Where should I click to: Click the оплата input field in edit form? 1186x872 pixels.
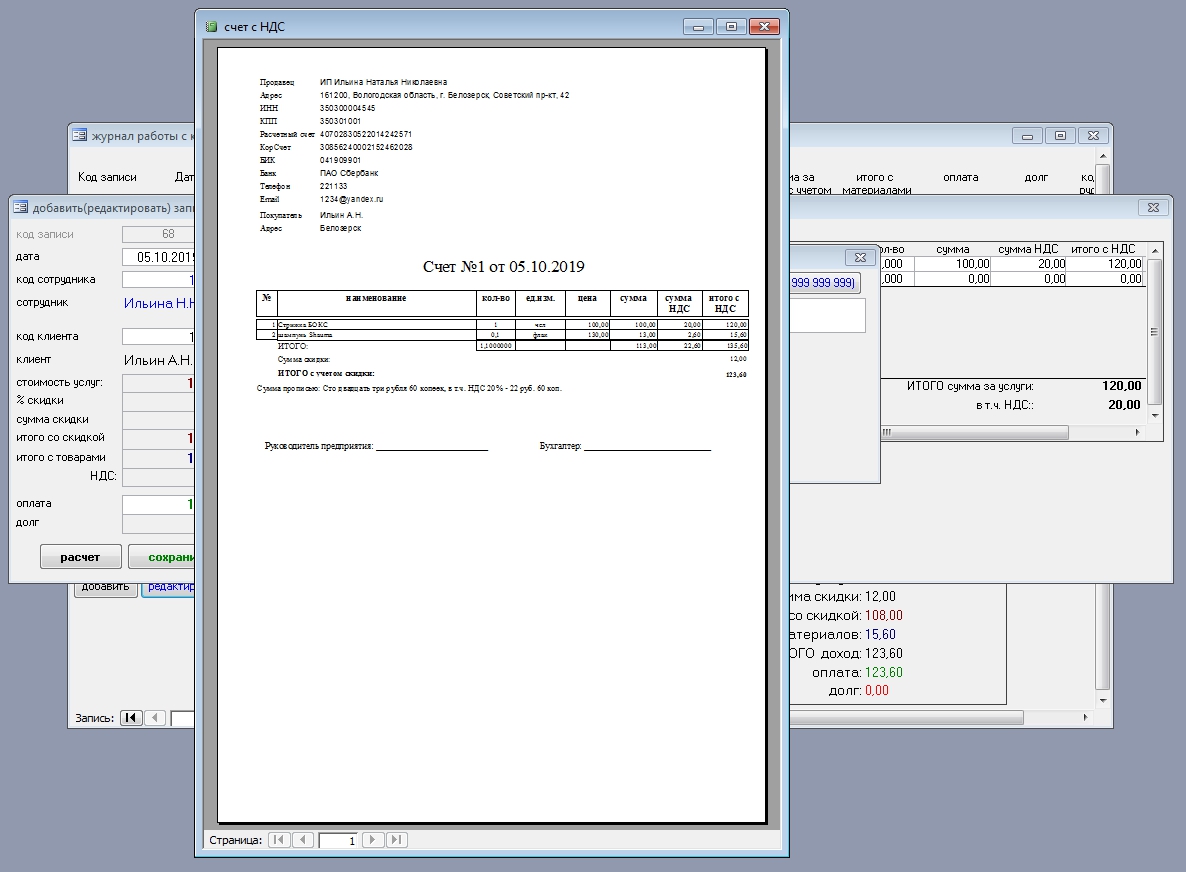(158, 504)
